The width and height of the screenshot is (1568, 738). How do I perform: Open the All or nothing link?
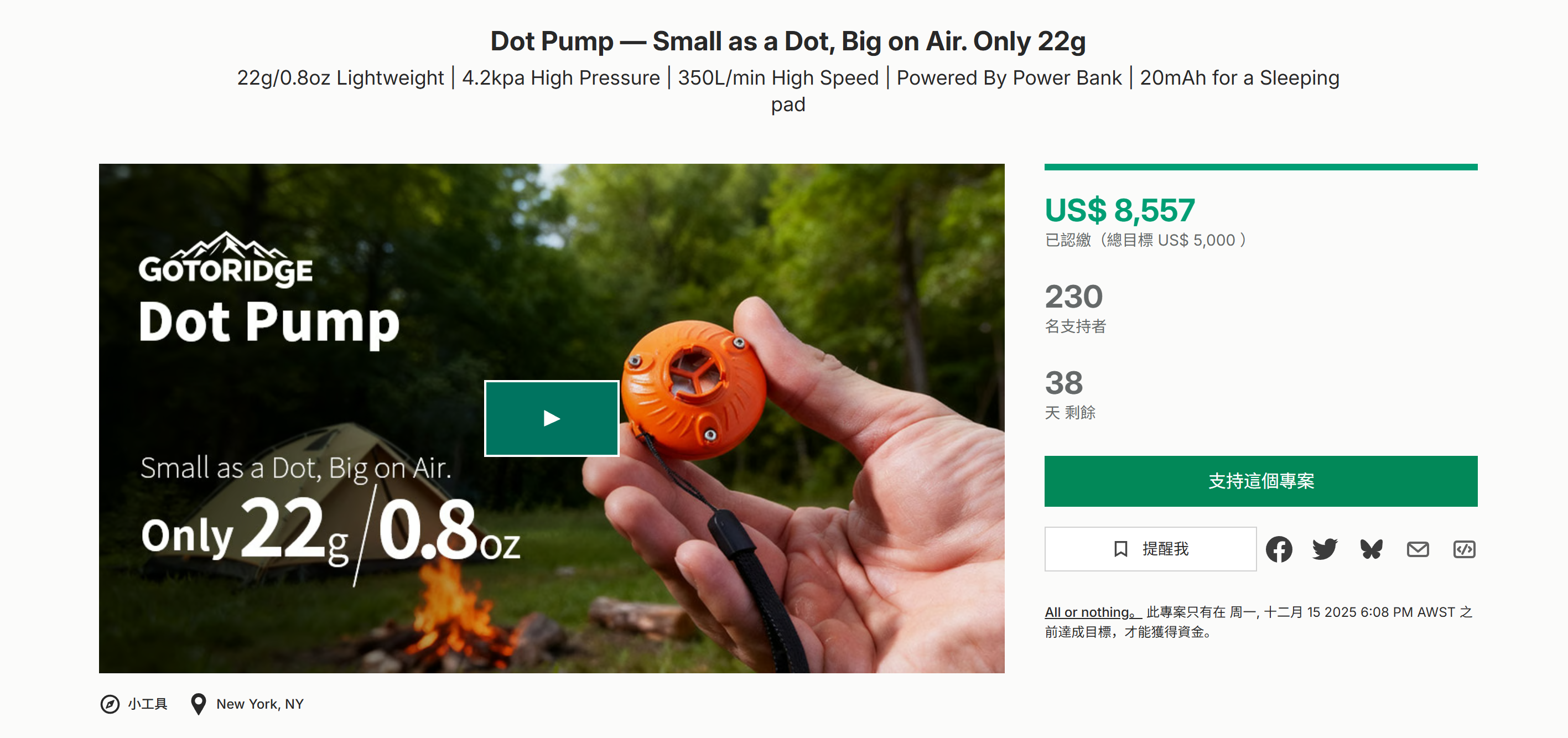click(x=1092, y=612)
